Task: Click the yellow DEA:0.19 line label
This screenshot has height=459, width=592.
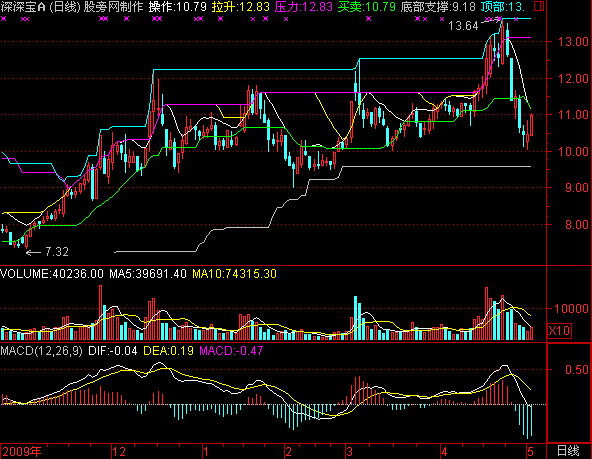Action: (168, 351)
